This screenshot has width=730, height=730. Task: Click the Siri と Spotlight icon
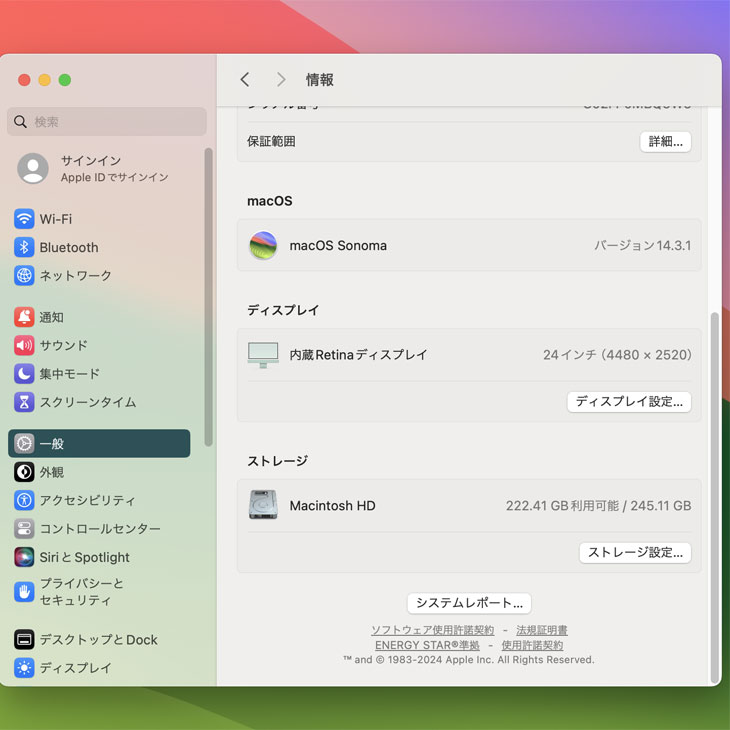[x=24, y=557]
